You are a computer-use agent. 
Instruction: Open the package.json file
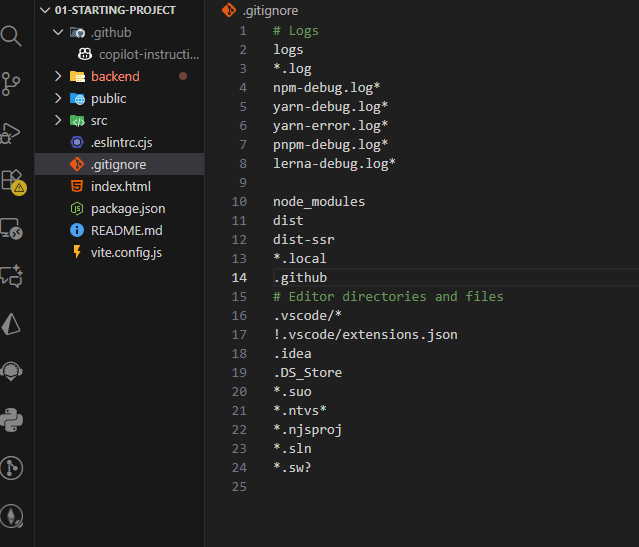click(x=127, y=209)
